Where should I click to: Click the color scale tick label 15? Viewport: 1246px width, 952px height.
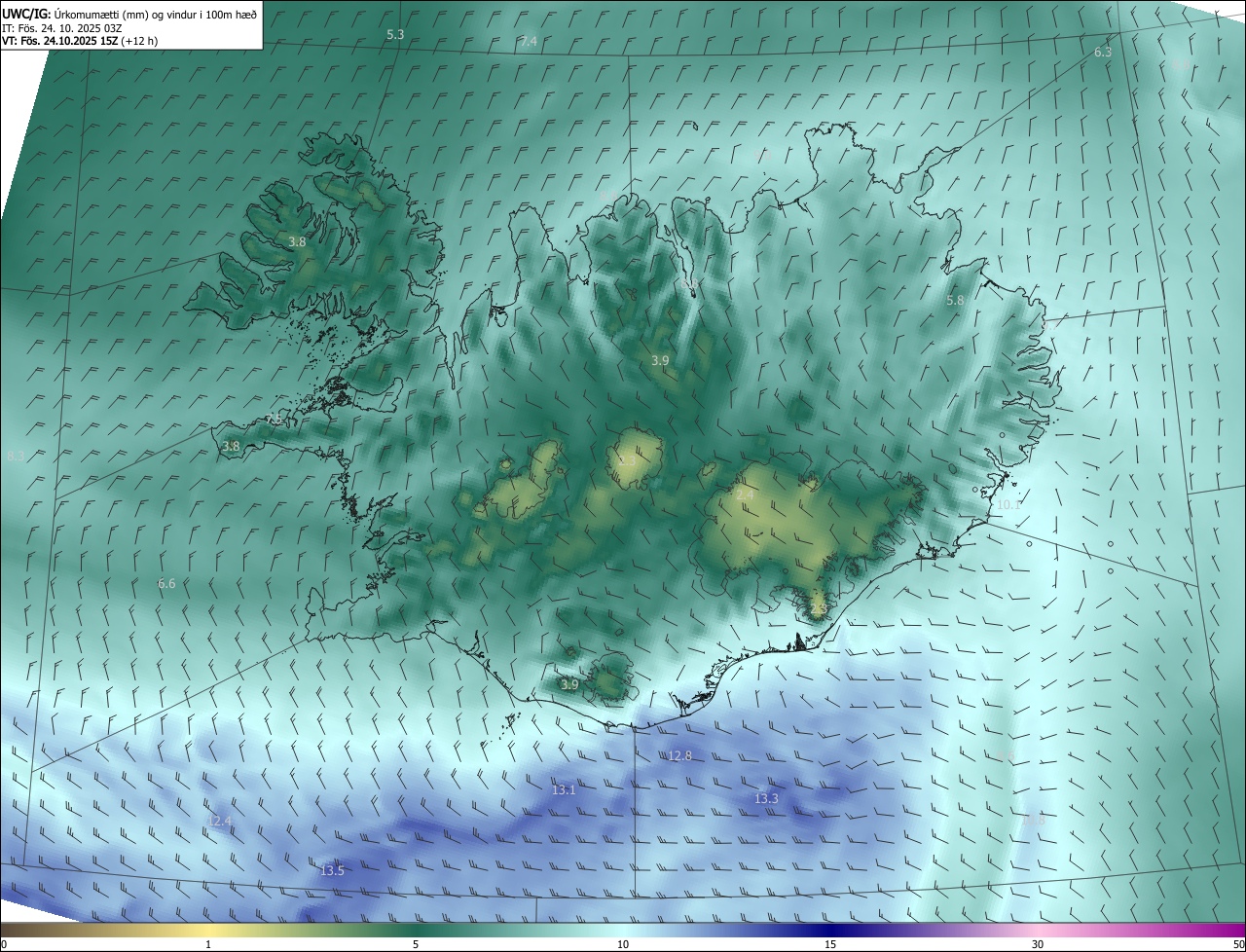click(x=830, y=944)
